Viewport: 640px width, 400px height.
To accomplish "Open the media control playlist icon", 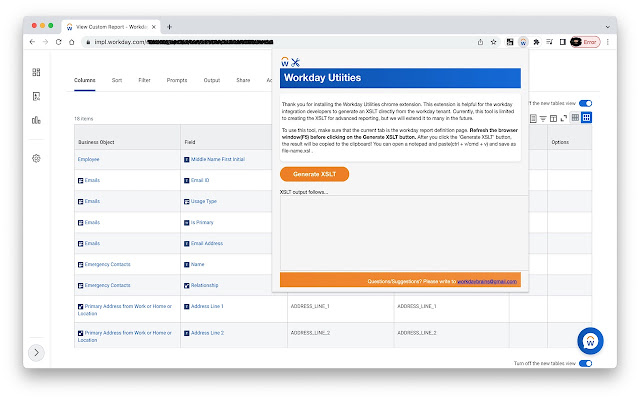I will [x=549, y=42].
